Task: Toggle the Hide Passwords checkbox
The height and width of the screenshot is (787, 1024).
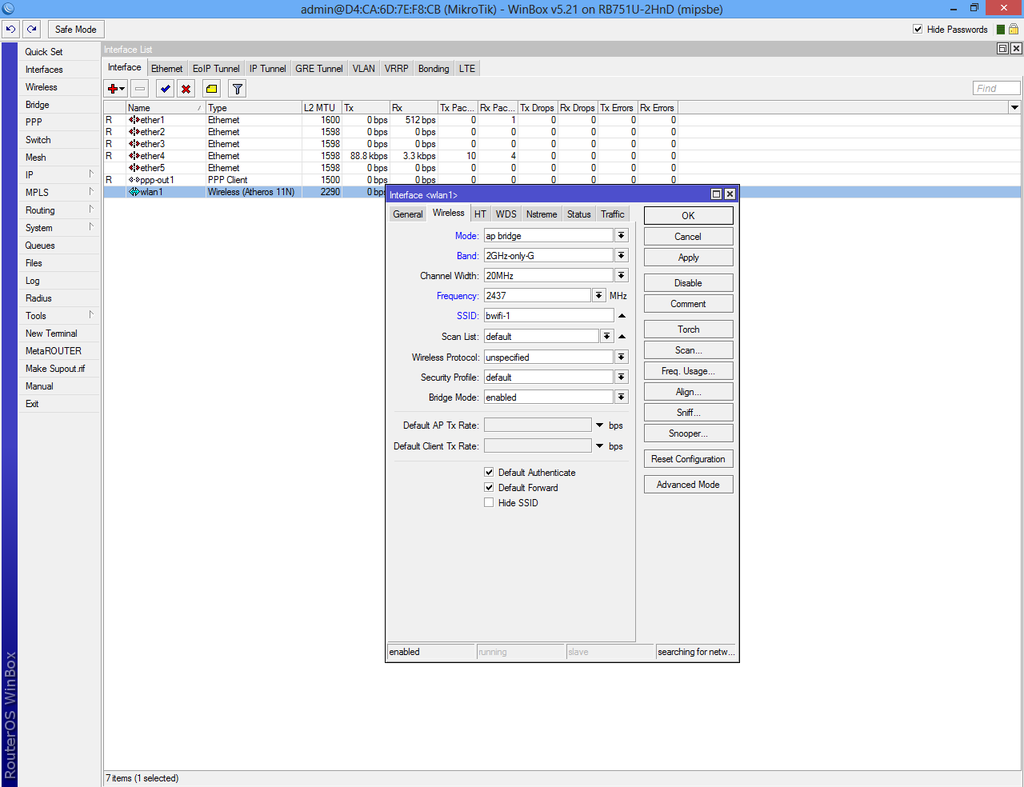Action: 917,28
